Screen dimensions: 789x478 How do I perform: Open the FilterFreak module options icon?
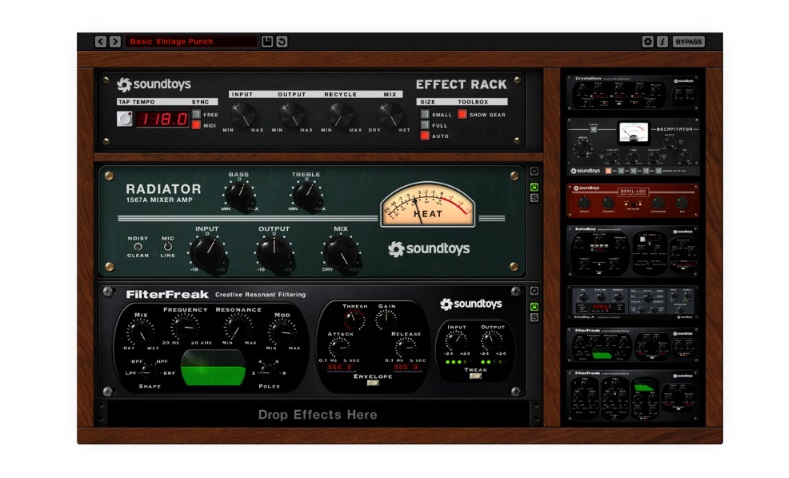coord(534,291)
